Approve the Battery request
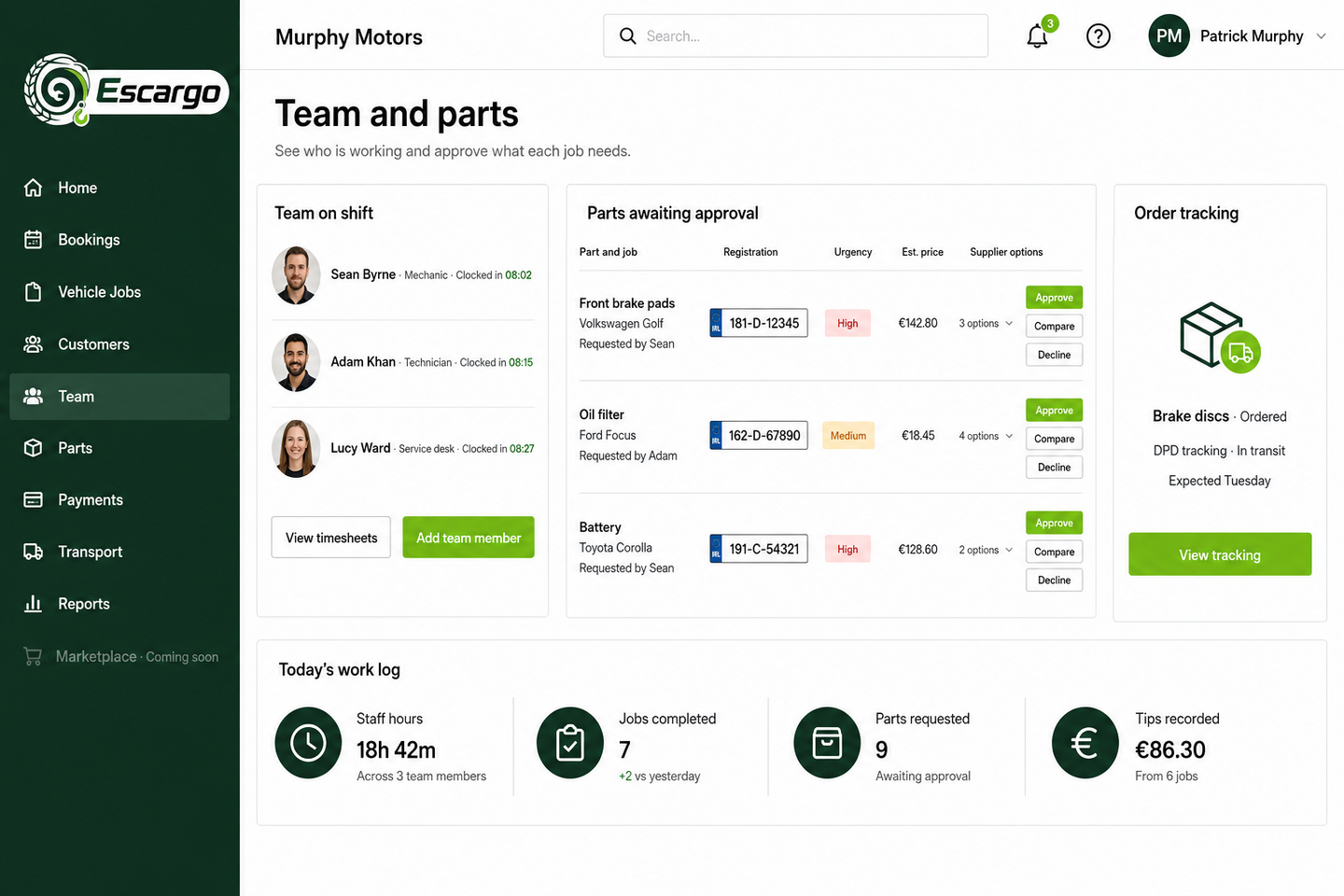This screenshot has width=1344, height=896. point(1054,523)
